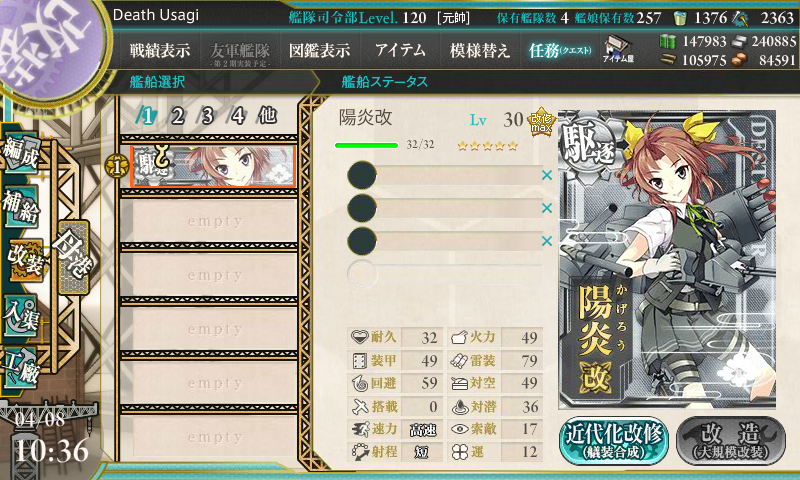800x480 pixels.
Task: Click the 母港 home port button
Action: tap(73, 257)
